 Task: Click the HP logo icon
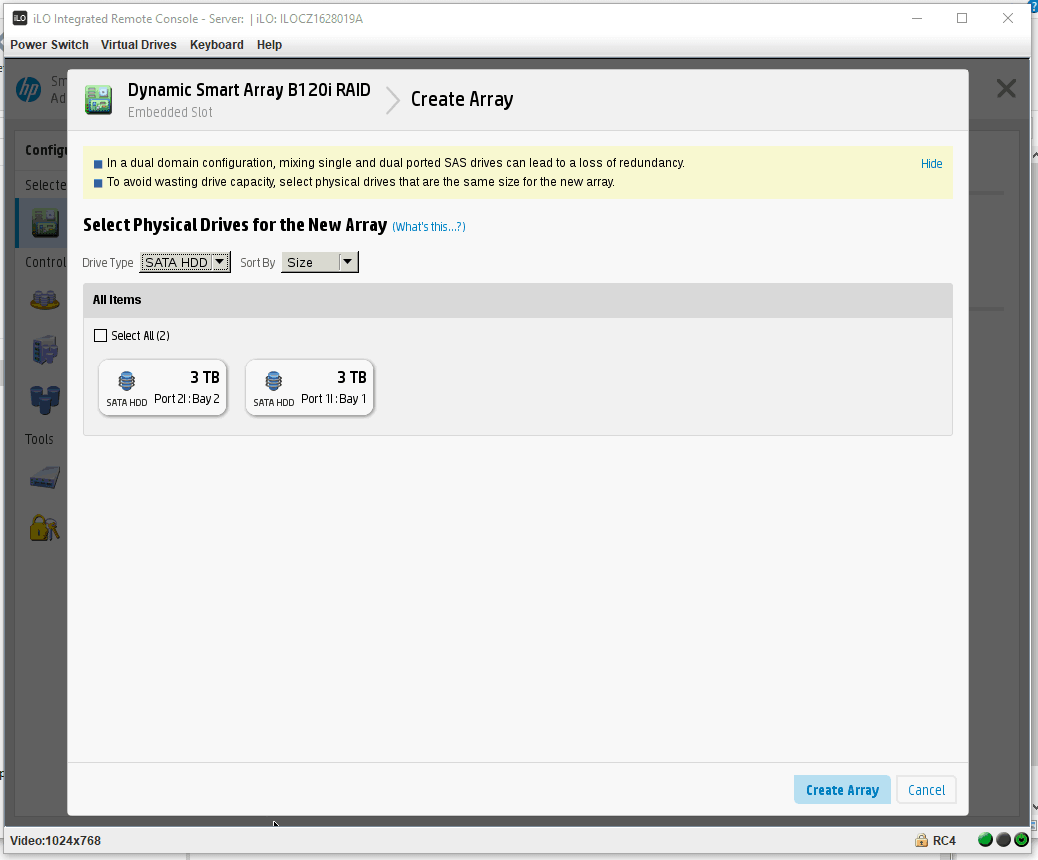[28, 89]
